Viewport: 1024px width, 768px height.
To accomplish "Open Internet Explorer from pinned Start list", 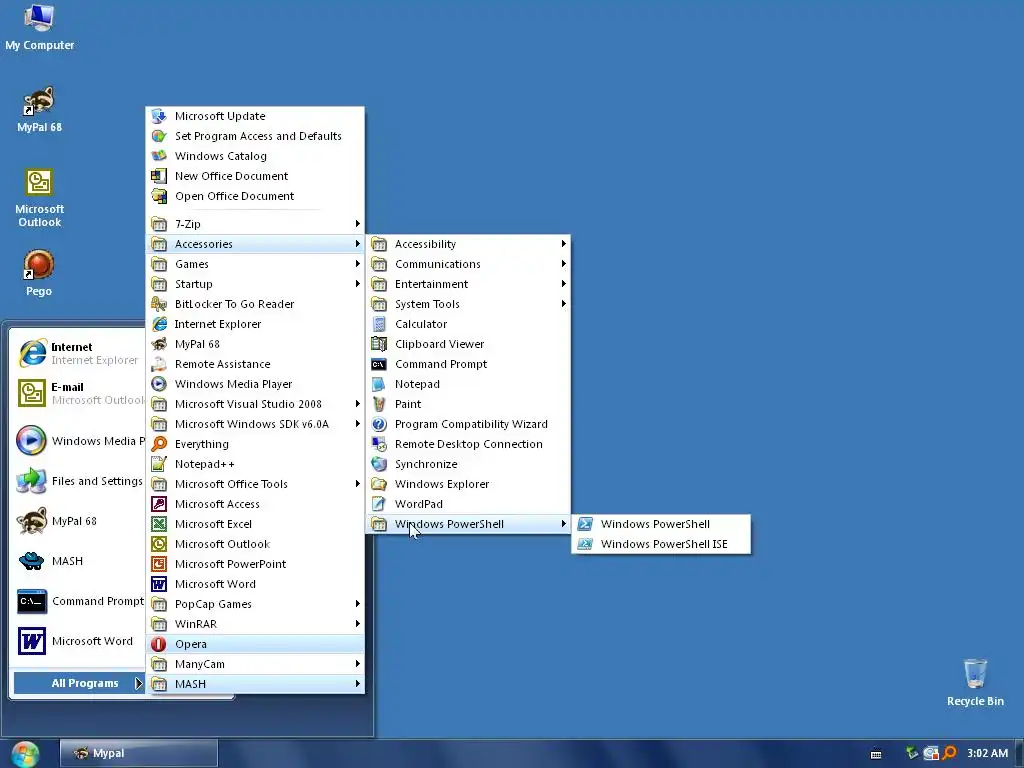I will pyautogui.click(x=78, y=353).
